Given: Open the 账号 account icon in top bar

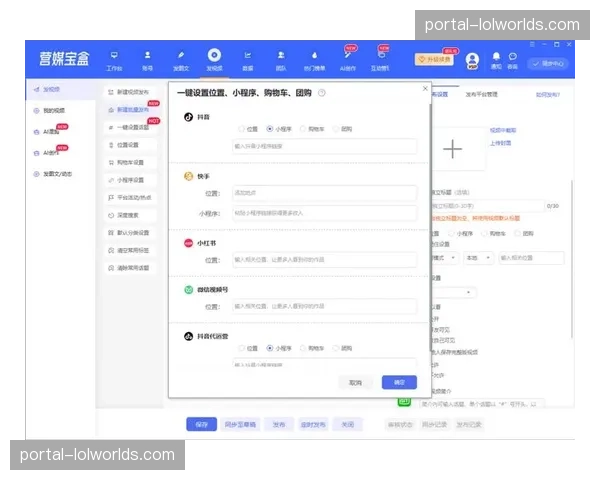Looking at the screenshot, I should [147, 56].
